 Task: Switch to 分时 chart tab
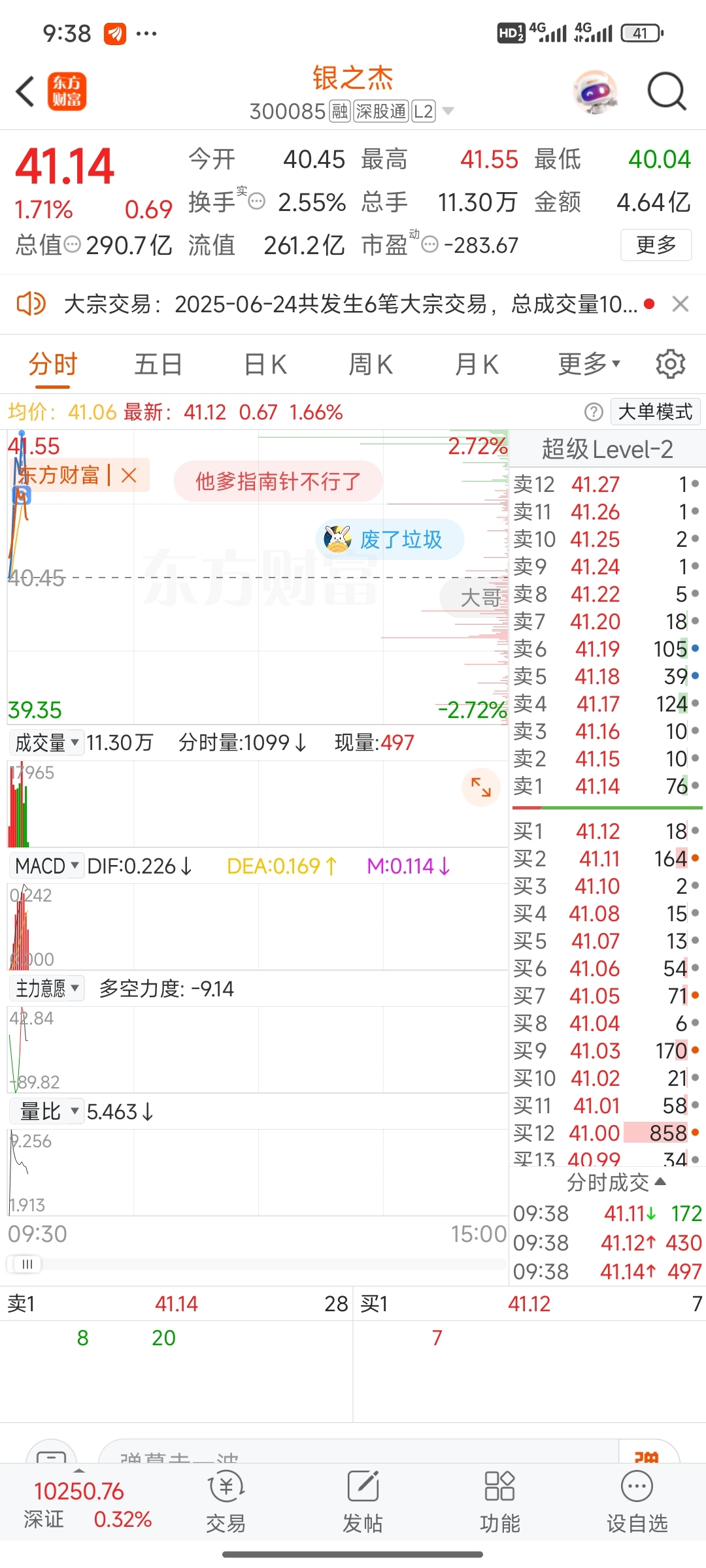click(53, 364)
